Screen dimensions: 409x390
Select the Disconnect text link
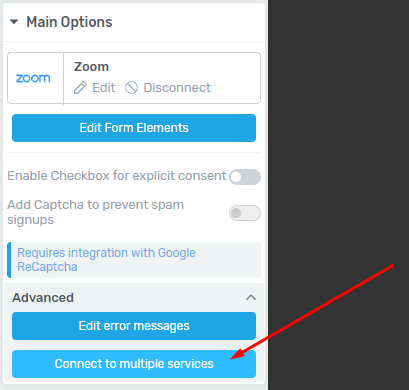(x=177, y=88)
